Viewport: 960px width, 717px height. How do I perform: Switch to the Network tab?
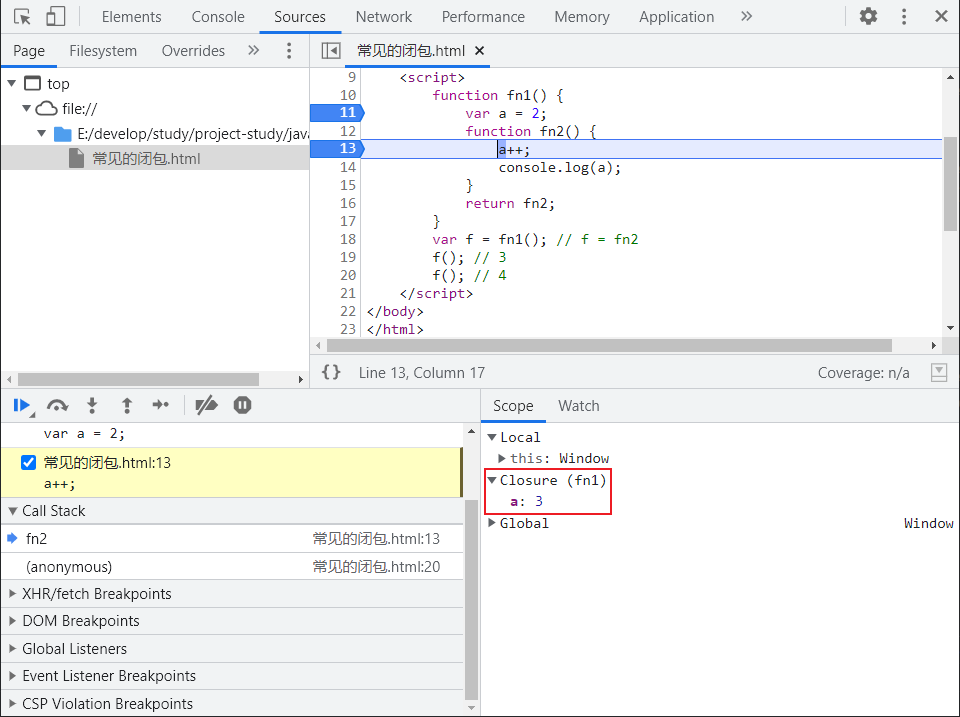(384, 17)
